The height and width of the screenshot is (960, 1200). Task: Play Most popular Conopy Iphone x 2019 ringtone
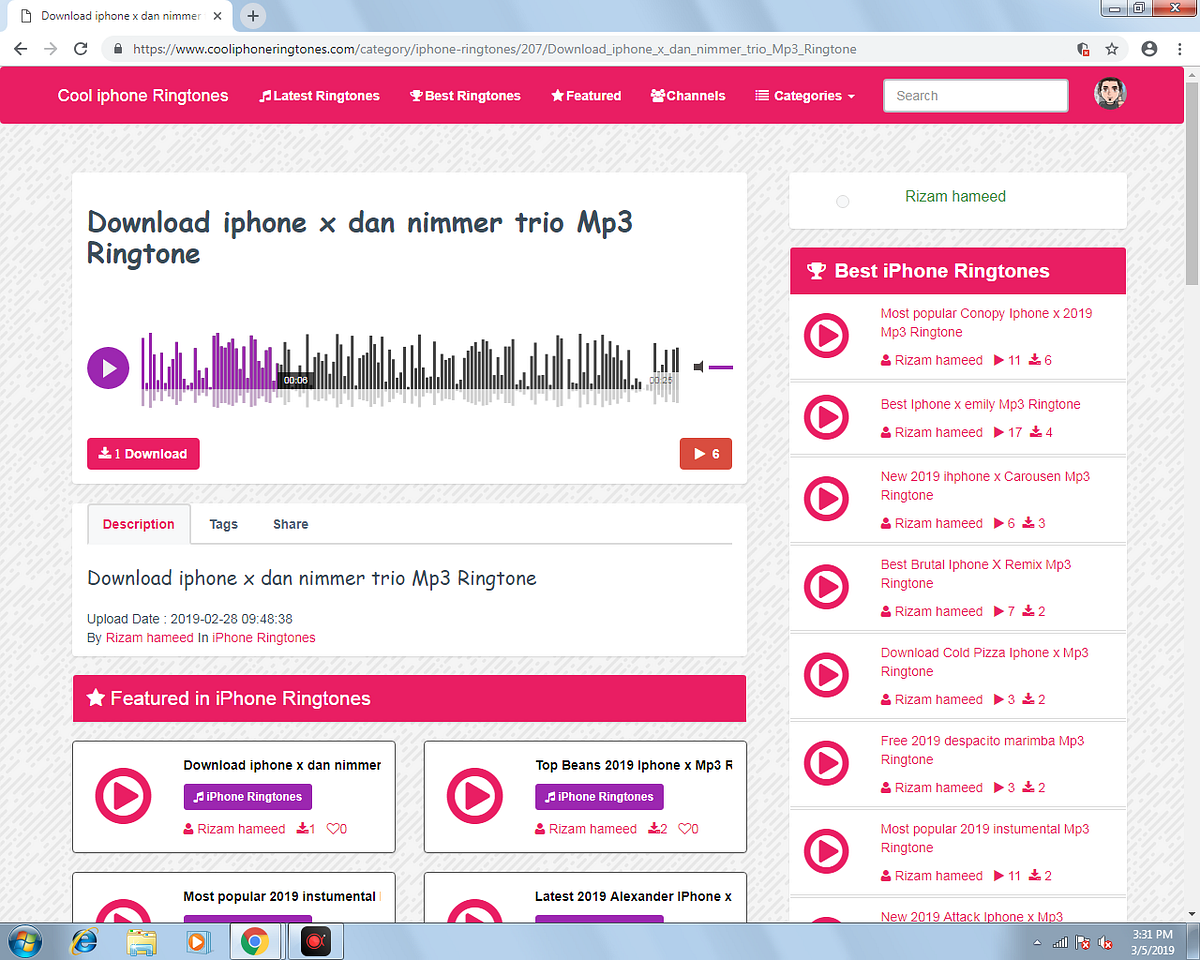tap(826, 335)
